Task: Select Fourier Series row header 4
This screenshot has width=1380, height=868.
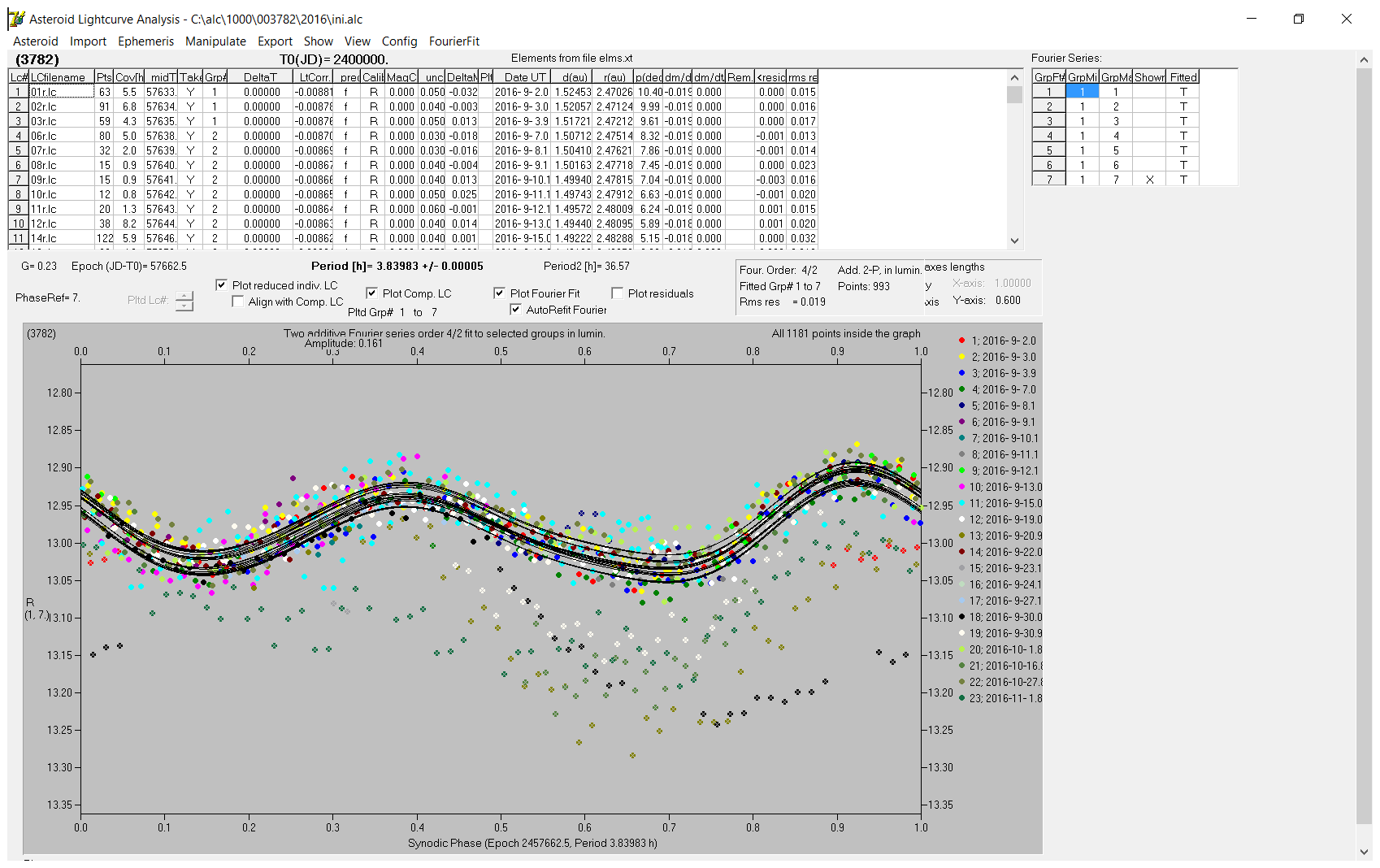Action: coord(1049,136)
